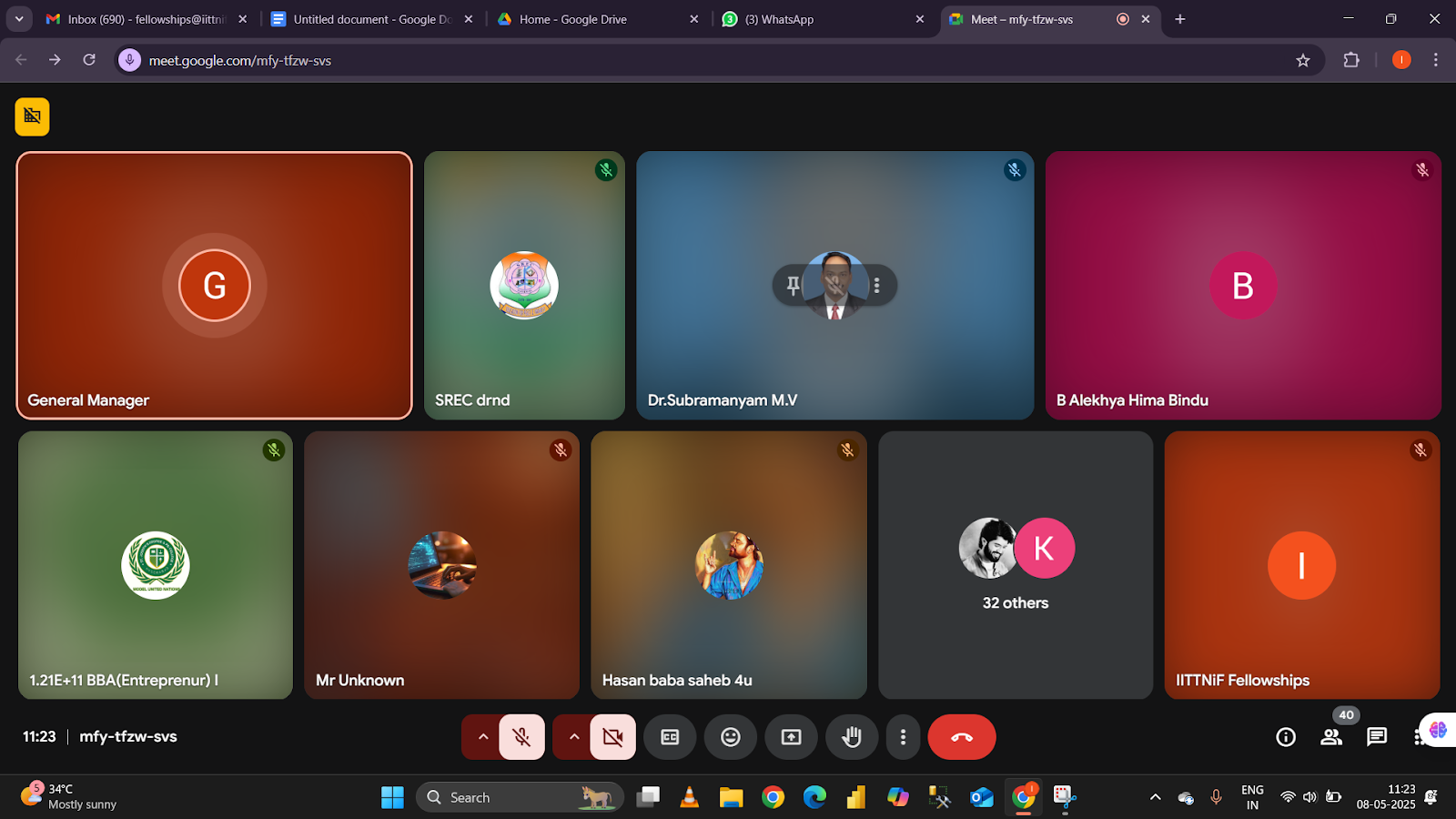Click muted mic icon on Hasan baba saheb 4u tile
Screen dimensions: 1456x819
tap(847, 450)
